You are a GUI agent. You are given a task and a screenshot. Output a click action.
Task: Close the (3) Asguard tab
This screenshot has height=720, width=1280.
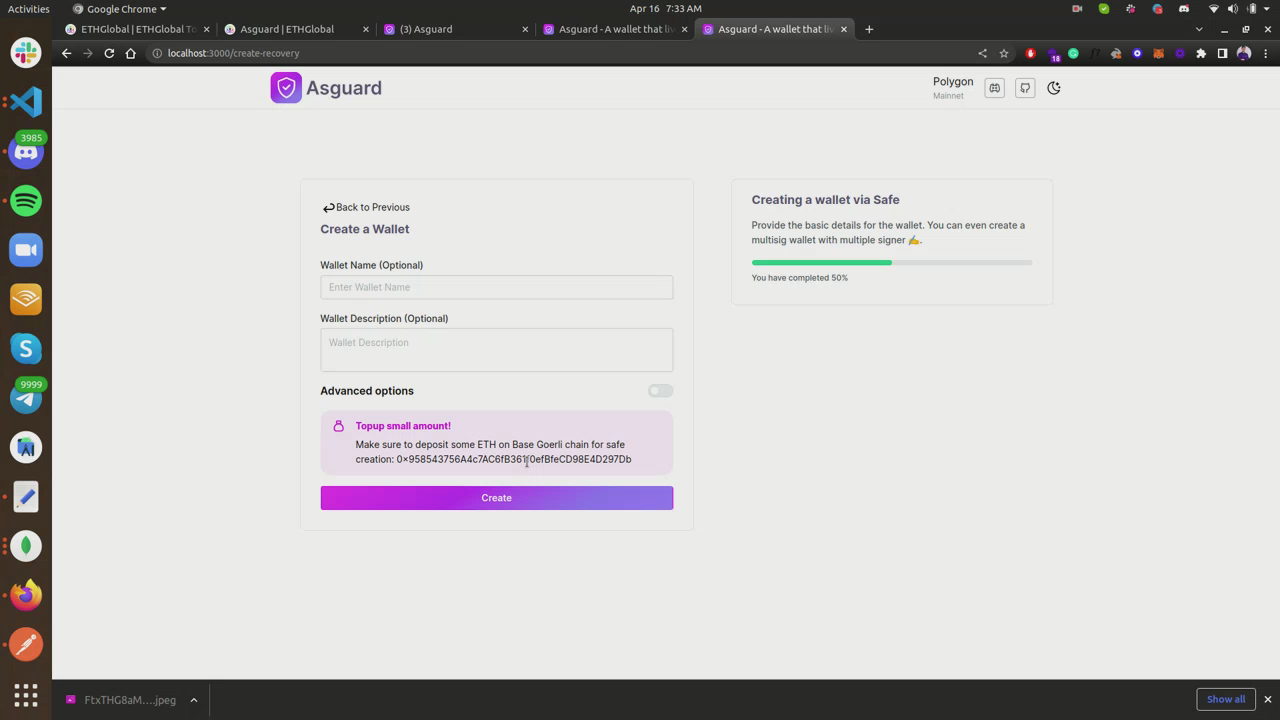tap(525, 29)
